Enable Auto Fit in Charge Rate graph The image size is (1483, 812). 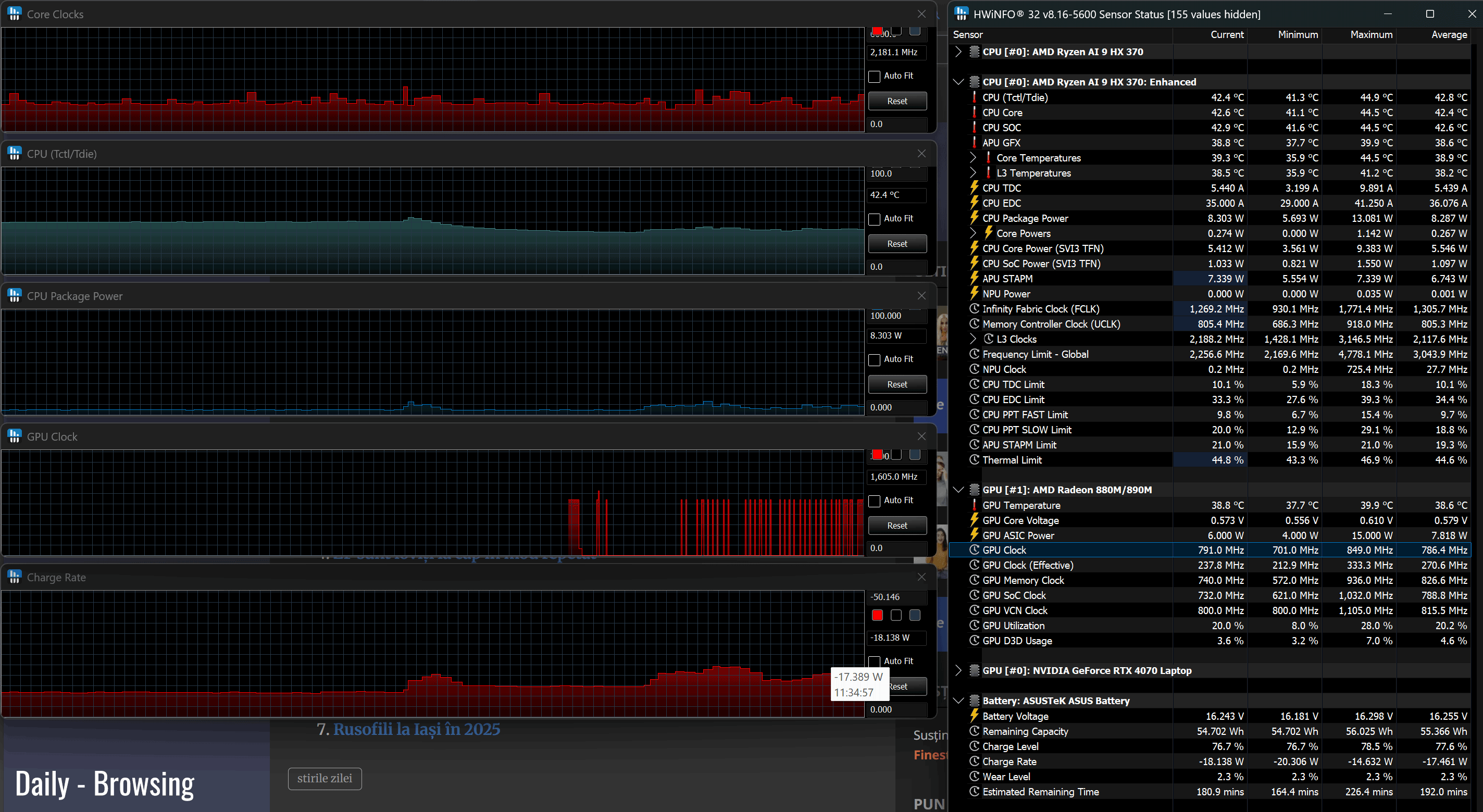coord(874,661)
